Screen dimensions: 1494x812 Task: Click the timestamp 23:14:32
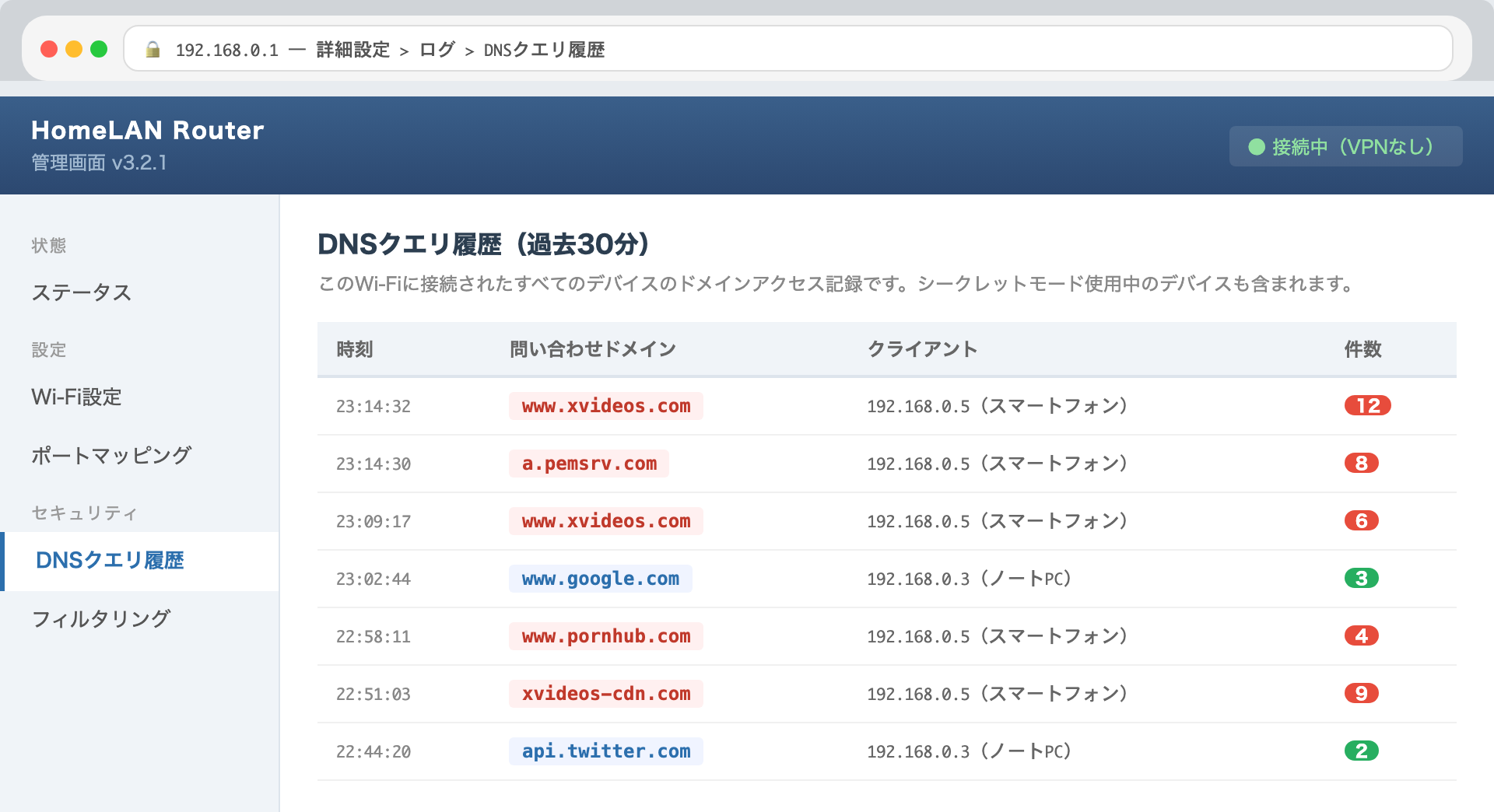coord(373,406)
